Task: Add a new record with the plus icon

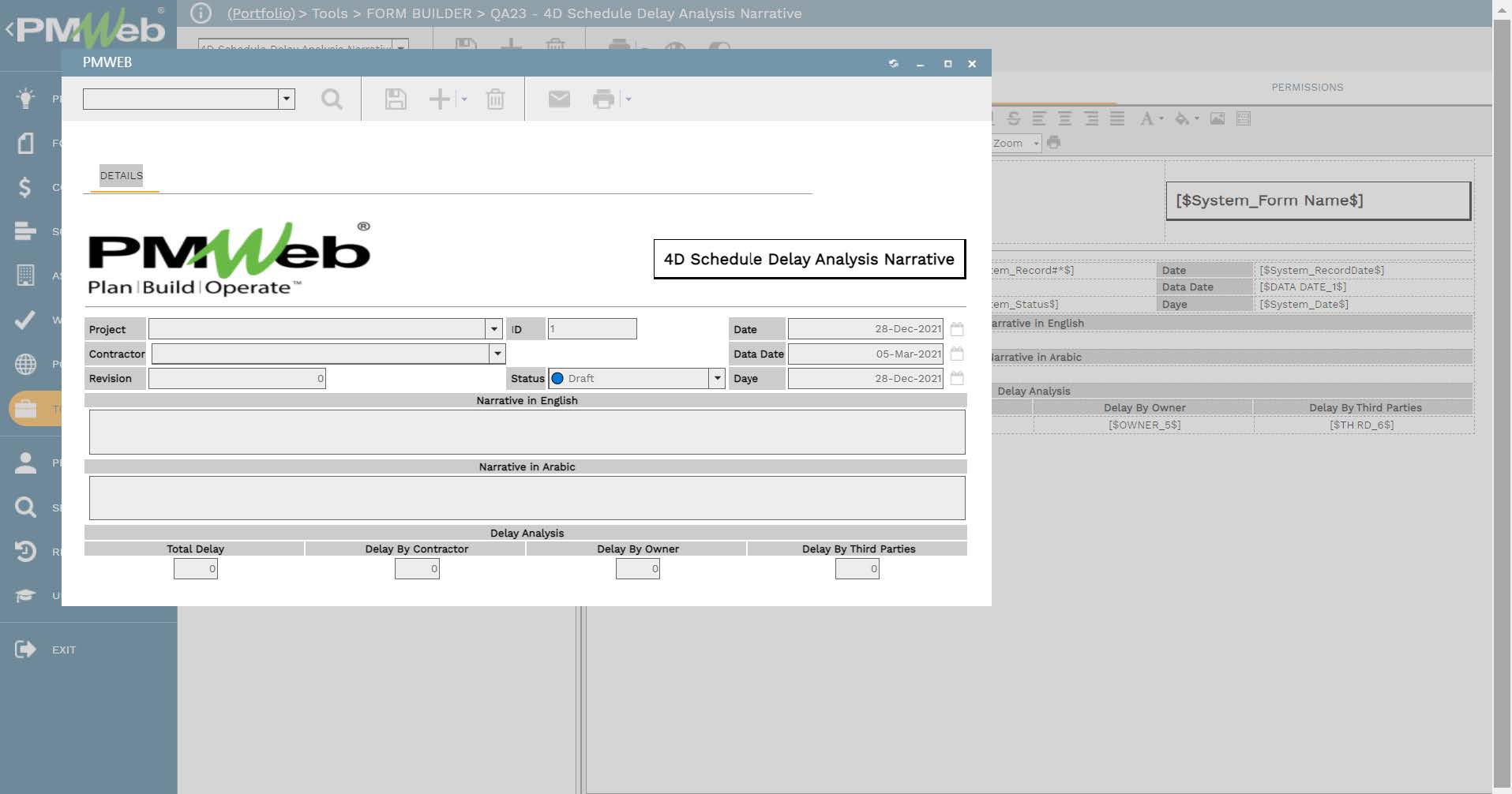Action: point(440,99)
